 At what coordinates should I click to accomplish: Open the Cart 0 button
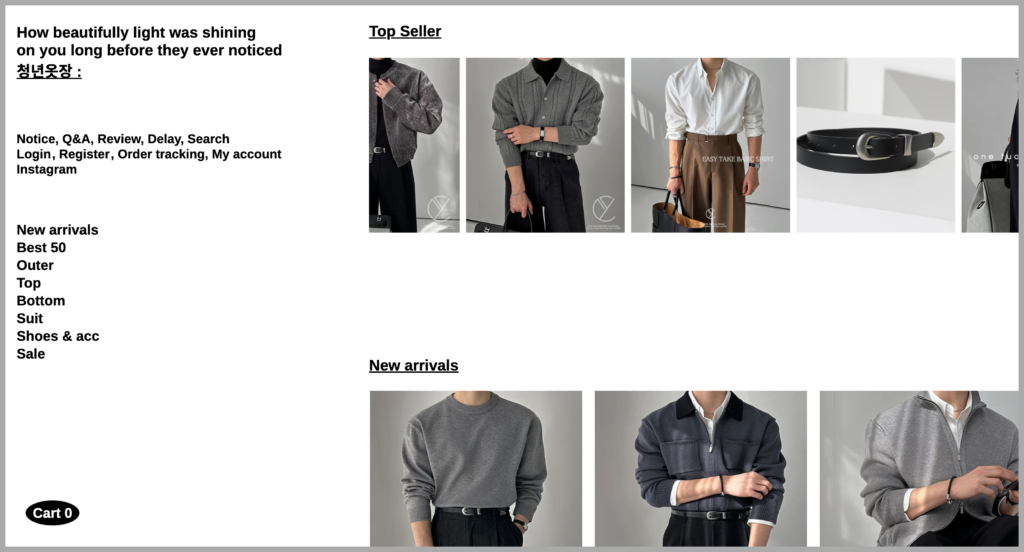coord(52,513)
